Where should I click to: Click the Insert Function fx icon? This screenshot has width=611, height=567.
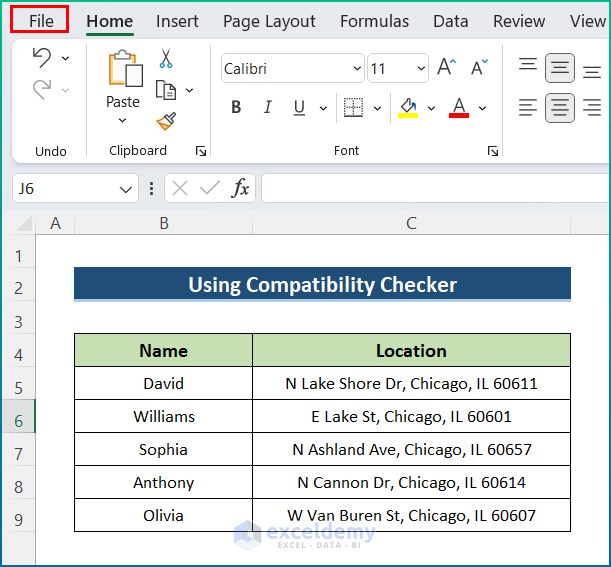tap(240, 189)
